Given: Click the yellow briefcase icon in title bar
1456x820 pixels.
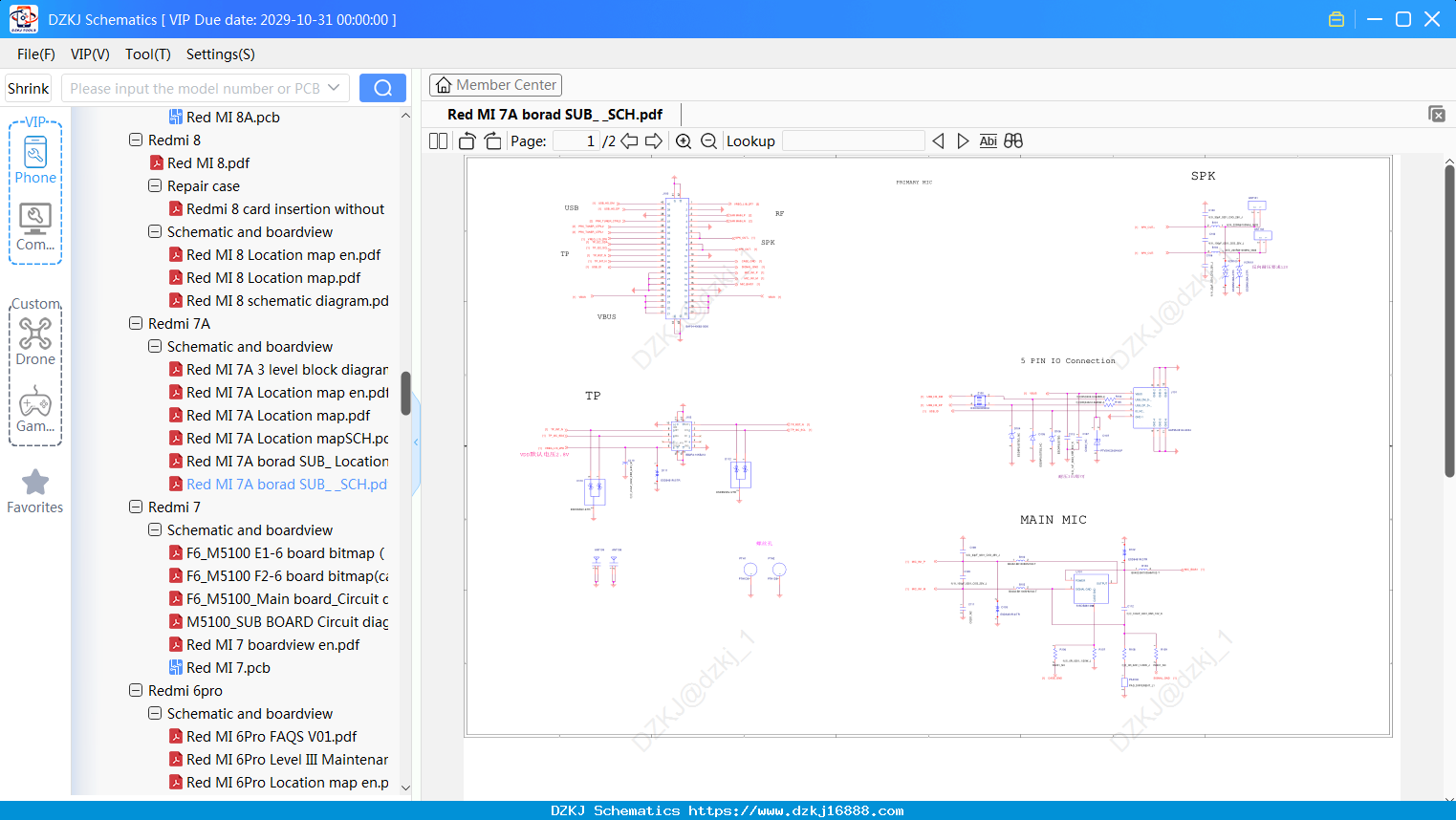Looking at the screenshot, I should point(1336,19).
